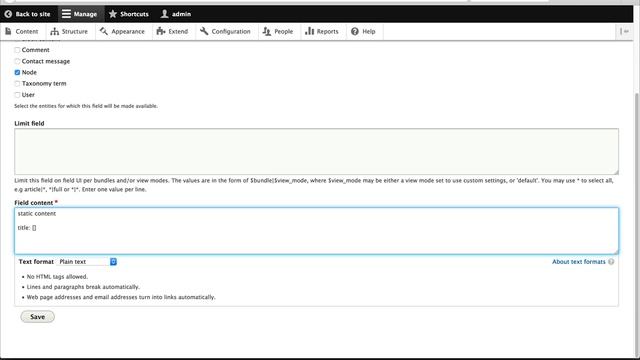The width and height of the screenshot is (640, 360).
Task: Click the 'No HTML tags allowed.' text
Action: [57, 277]
